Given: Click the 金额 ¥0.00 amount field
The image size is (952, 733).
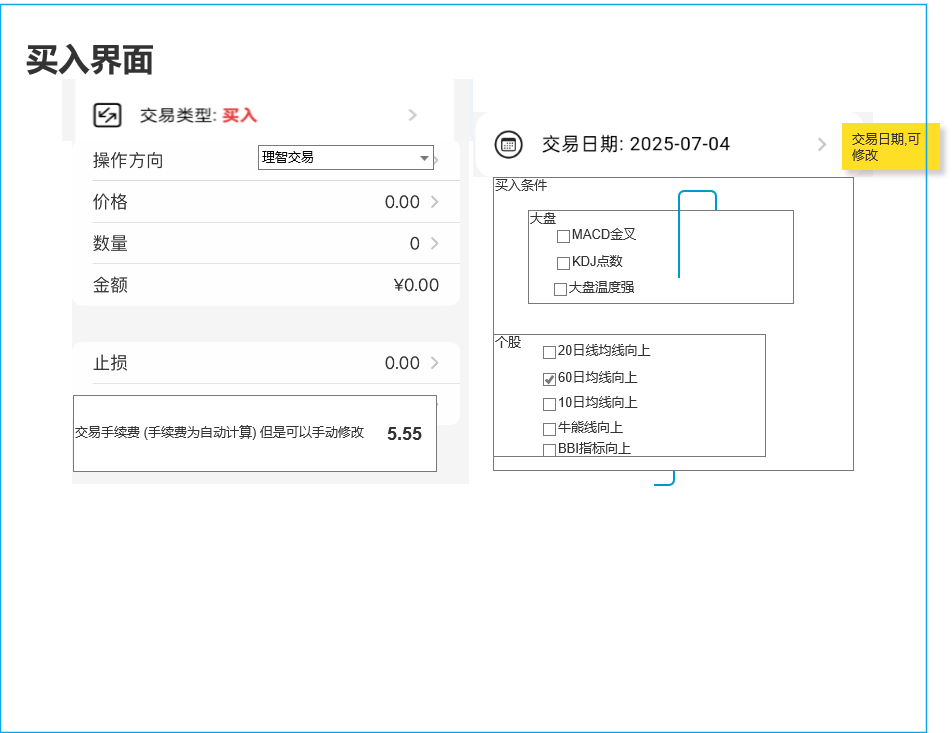Looking at the screenshot, I should pyautogui.click(x=415, y=285).
